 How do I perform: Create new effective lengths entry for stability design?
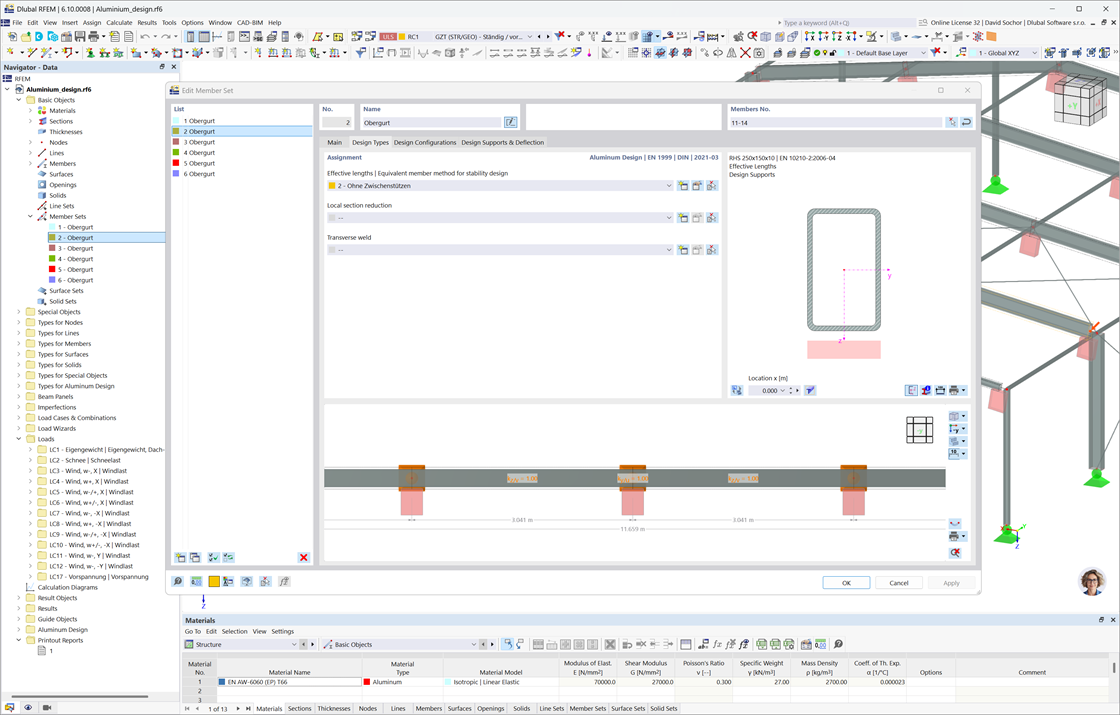coord(683,186)
